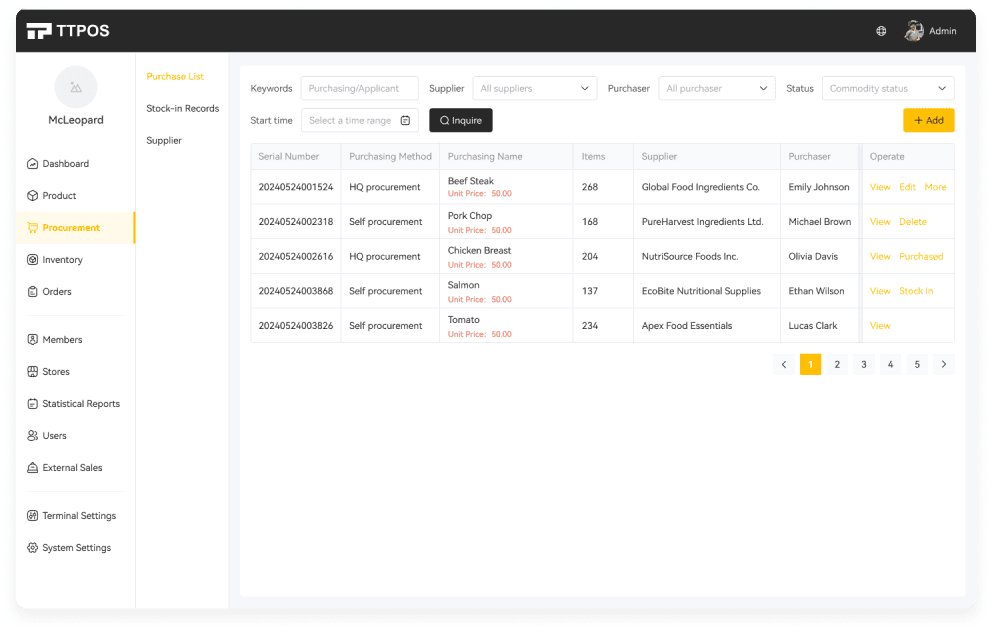This screenshot has height=633, width=992.
Task: Open the Orders menu item
Action: (75, 292)
